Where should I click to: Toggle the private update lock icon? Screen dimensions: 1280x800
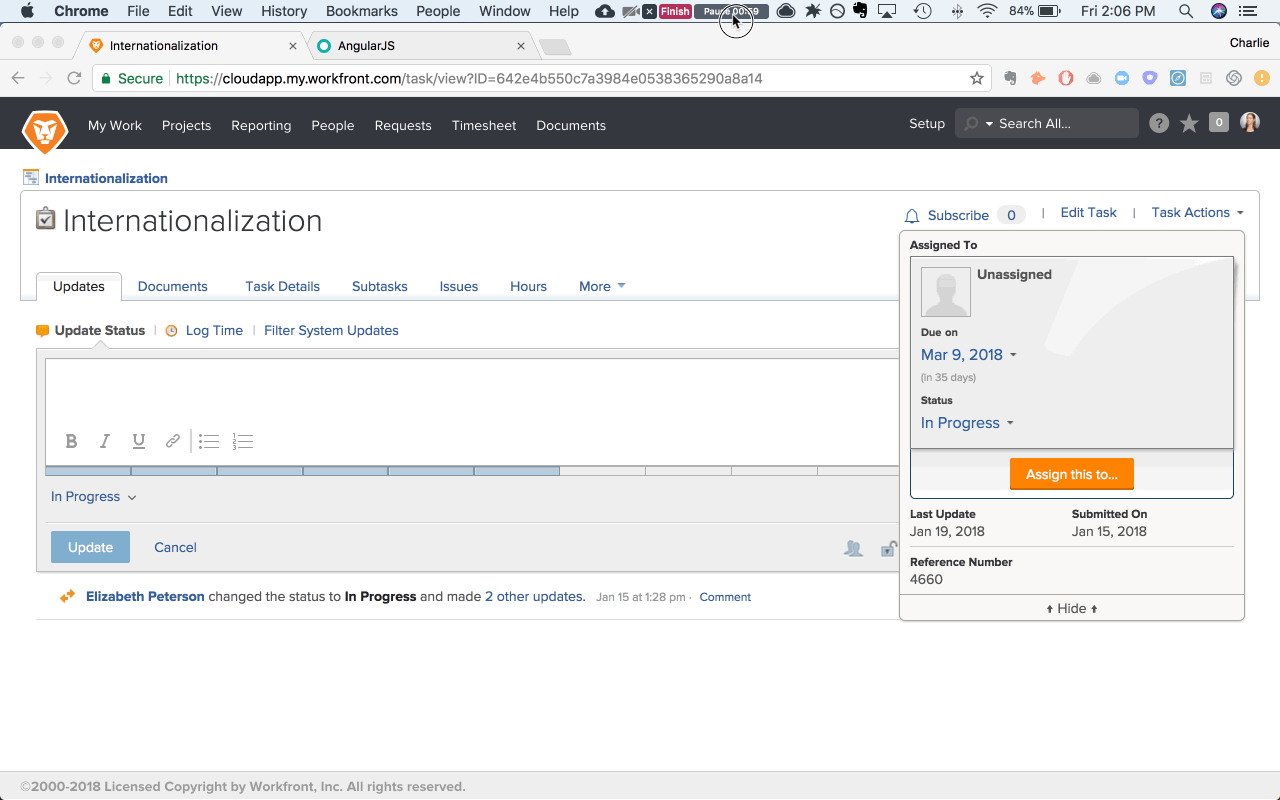coord(888,548)
